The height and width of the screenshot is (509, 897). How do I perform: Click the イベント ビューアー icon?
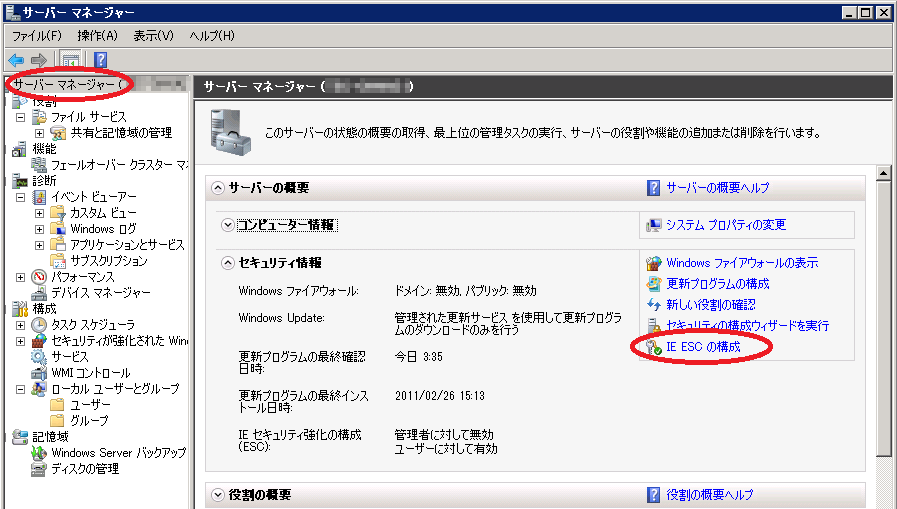click(x=39, y=197)
